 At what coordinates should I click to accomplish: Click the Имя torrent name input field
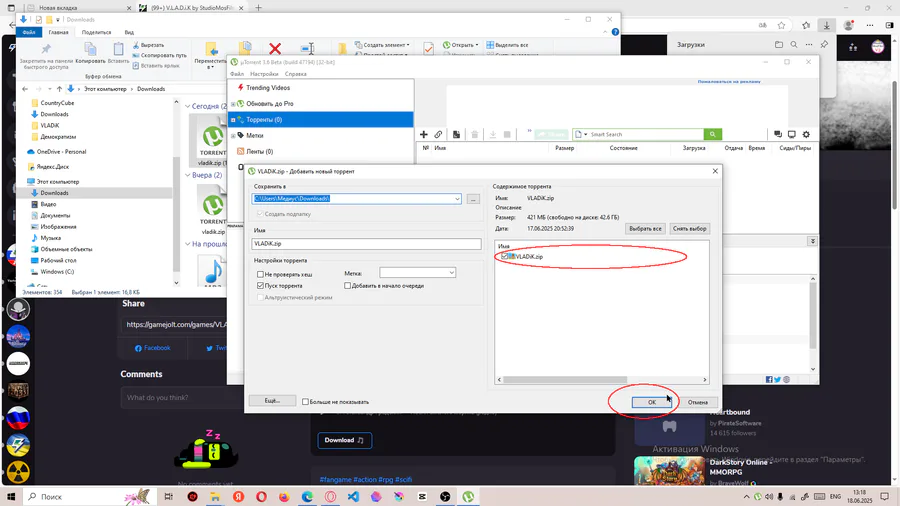coord(366,243)
